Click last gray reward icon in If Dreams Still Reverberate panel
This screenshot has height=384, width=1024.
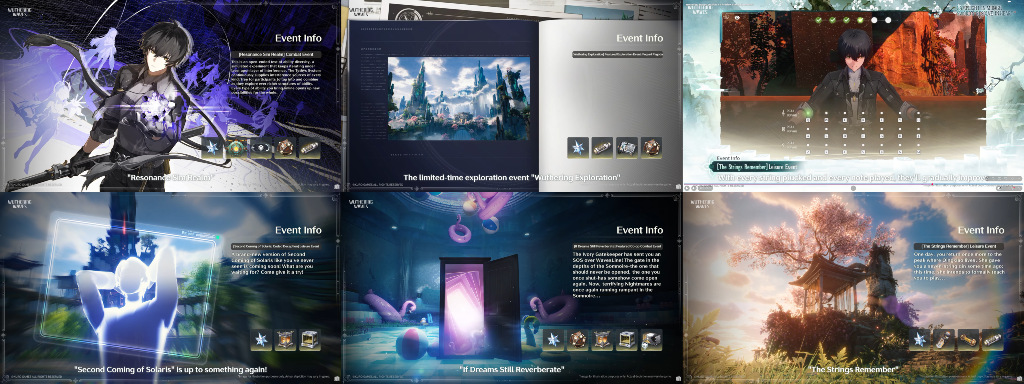tap(651, 340)
